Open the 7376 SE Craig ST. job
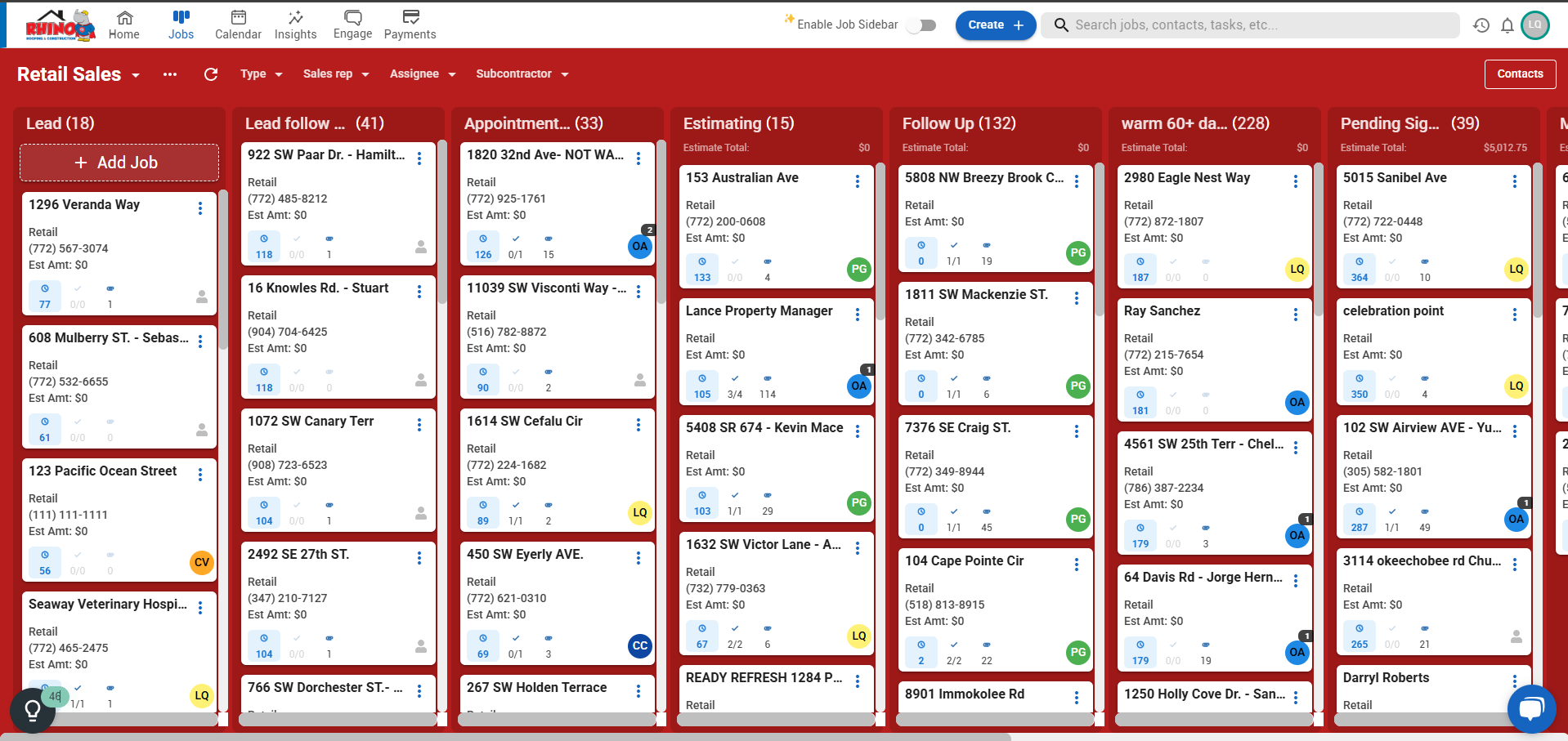Viewport: 1568px width, 741px height. 957,428
